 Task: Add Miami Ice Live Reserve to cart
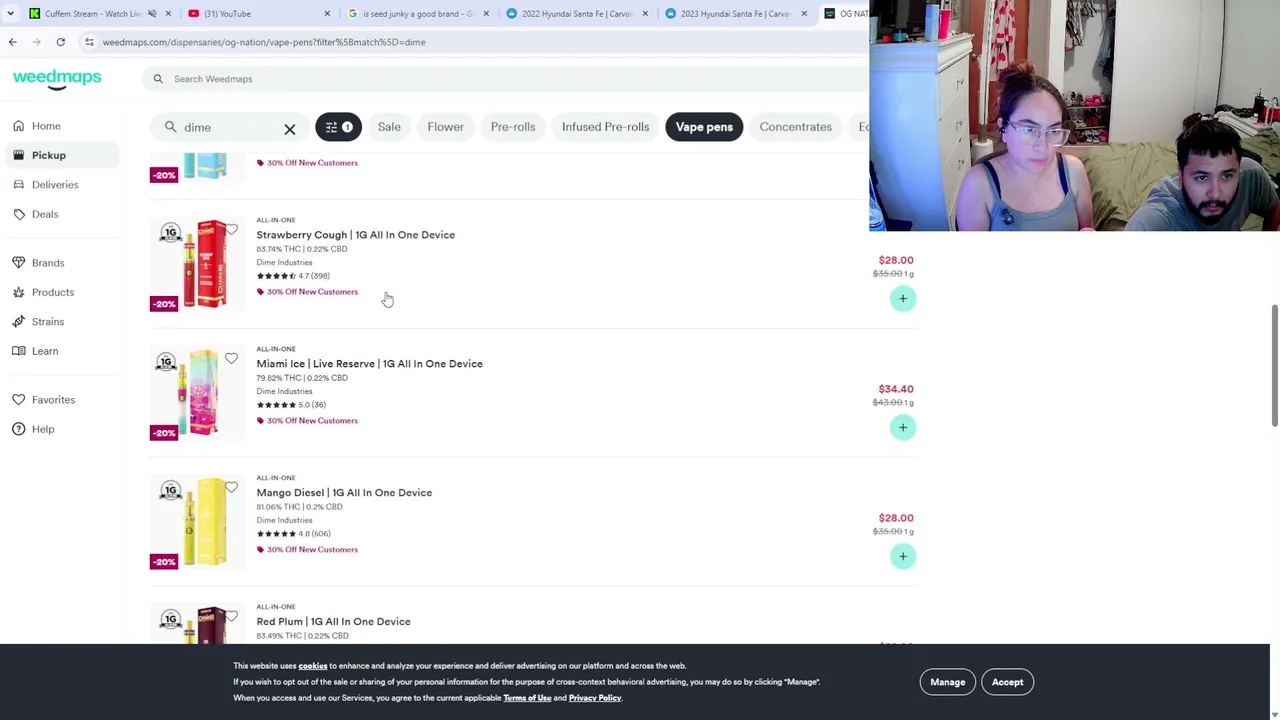tap(903, 427)
